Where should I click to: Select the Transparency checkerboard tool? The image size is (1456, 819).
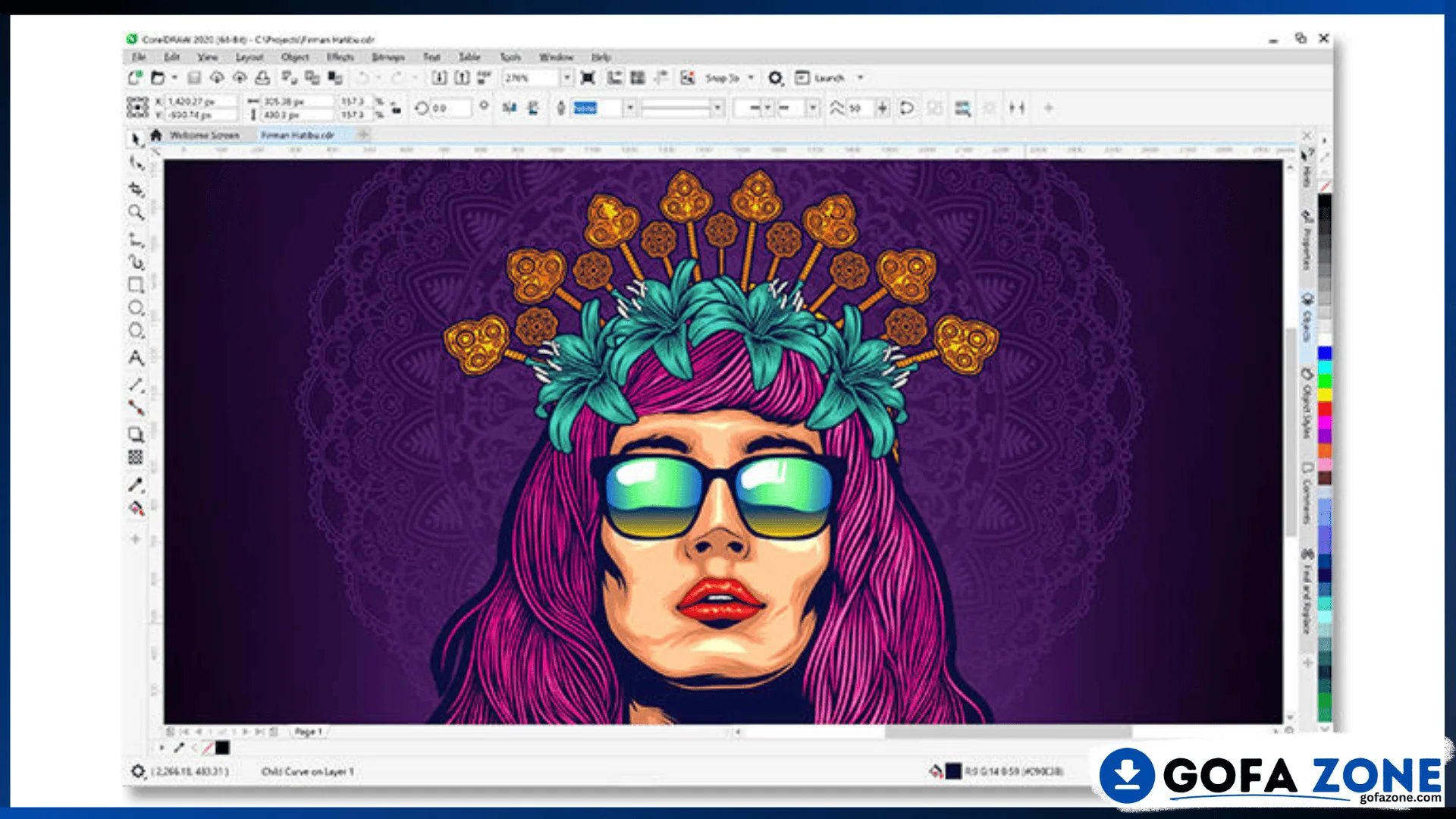(x=136, y=457)
